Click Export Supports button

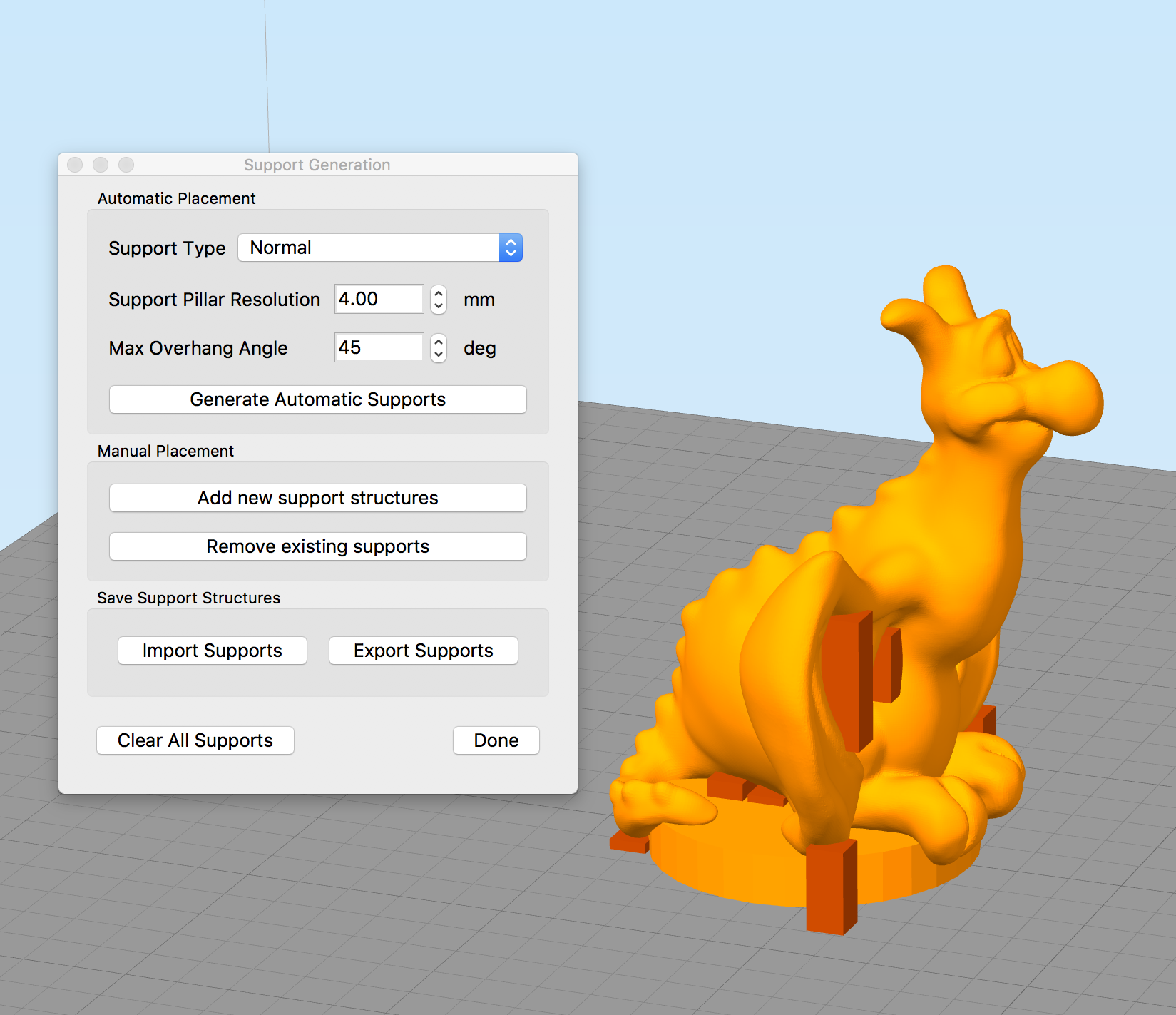coord(424,651)
